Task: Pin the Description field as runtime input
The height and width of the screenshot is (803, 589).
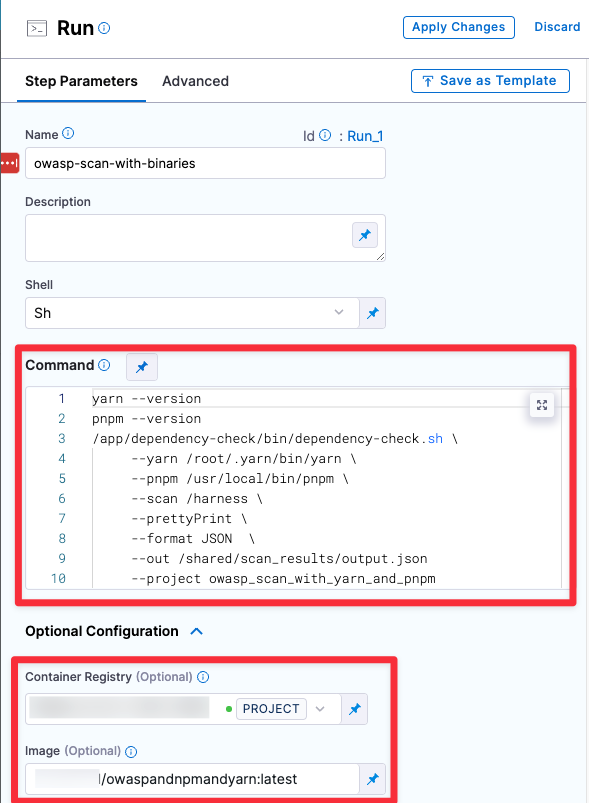Action: coord(364,235)
